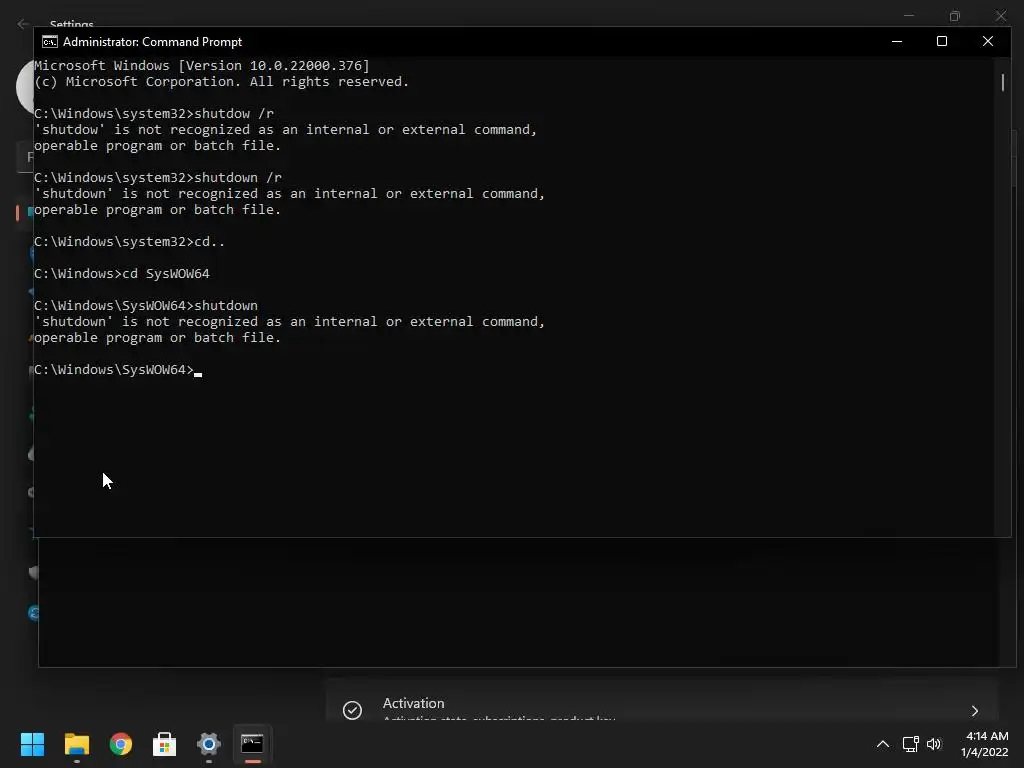1024x768 pixels.
Task: Click the back arrow in Settings window
Action: point(23,24)
